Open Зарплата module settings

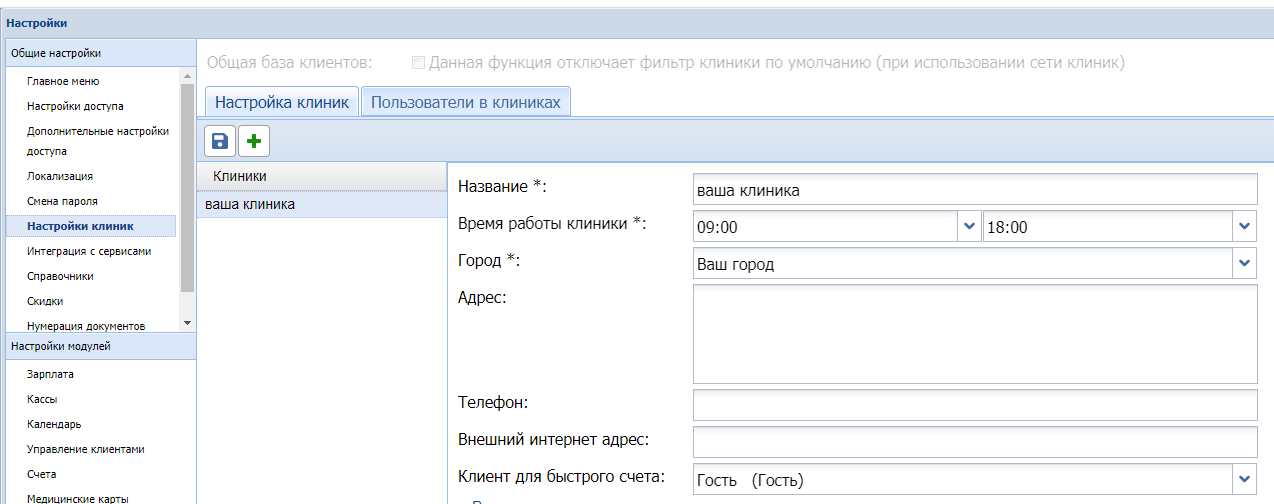click(x=50, y=374)
